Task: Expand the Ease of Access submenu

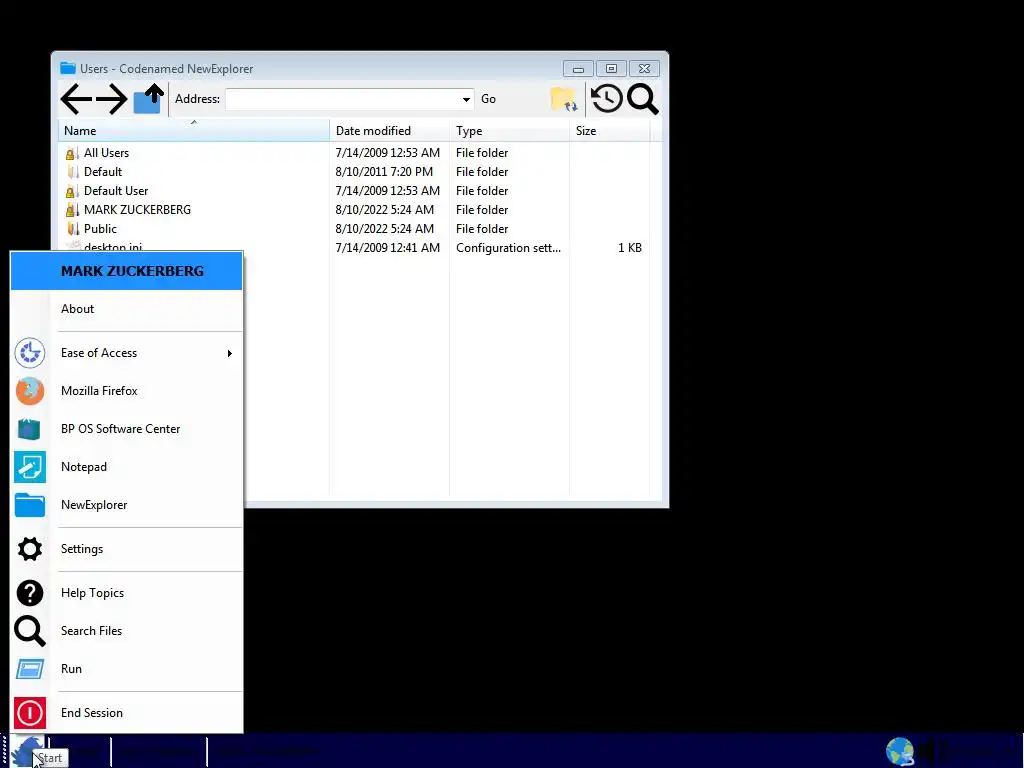Action: (x=127, y=353)
